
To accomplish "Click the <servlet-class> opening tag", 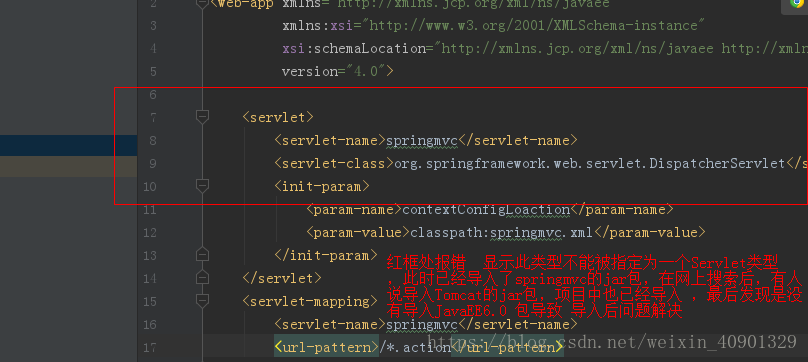I will click(x=334, y=163).
